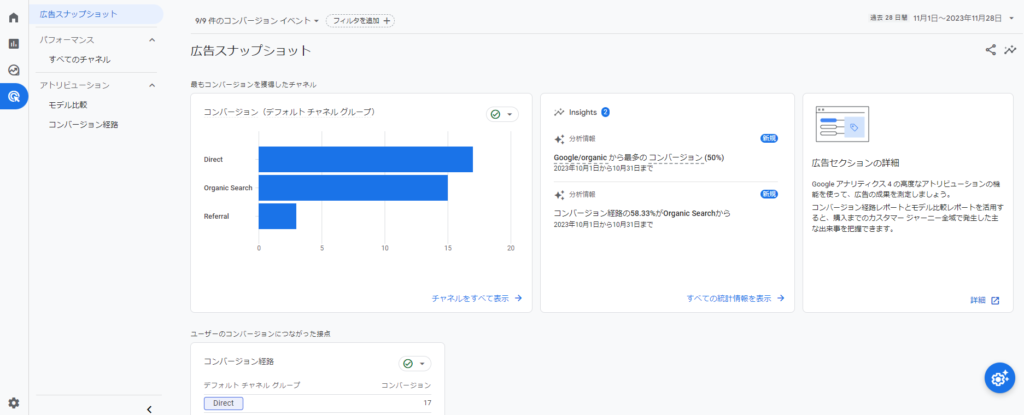1024x415 pixels.
Task: Click the share report icon
Action: 990,50
